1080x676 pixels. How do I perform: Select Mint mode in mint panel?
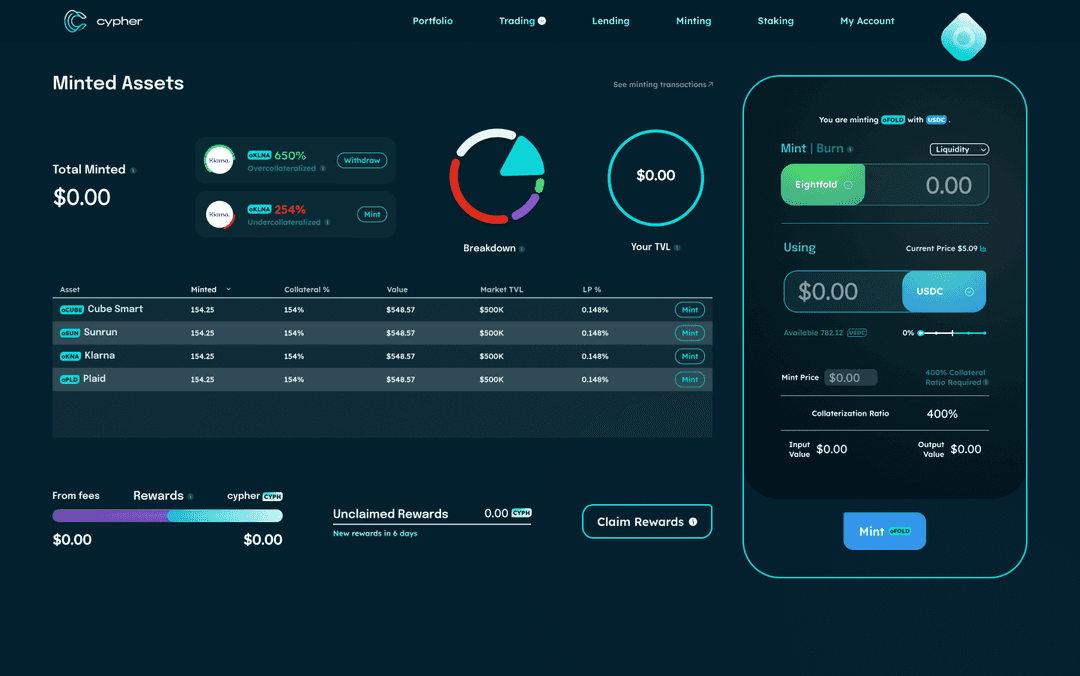pyautogui.click(x=793, y=149)
